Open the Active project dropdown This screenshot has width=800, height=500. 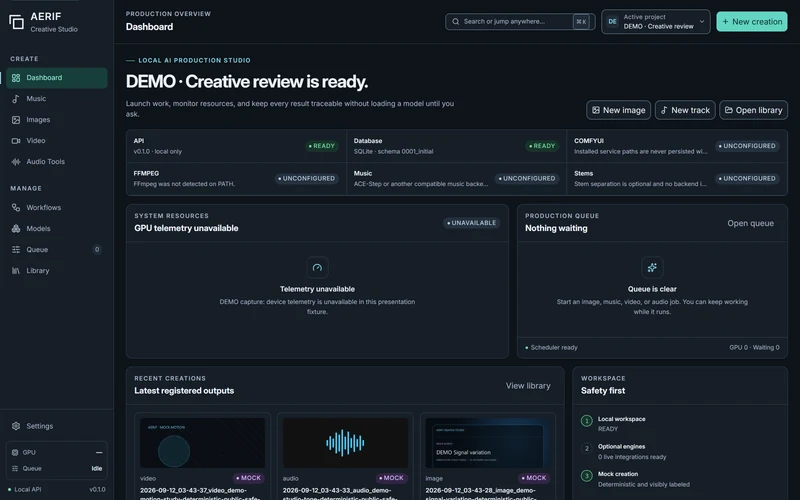pos(656,21)
